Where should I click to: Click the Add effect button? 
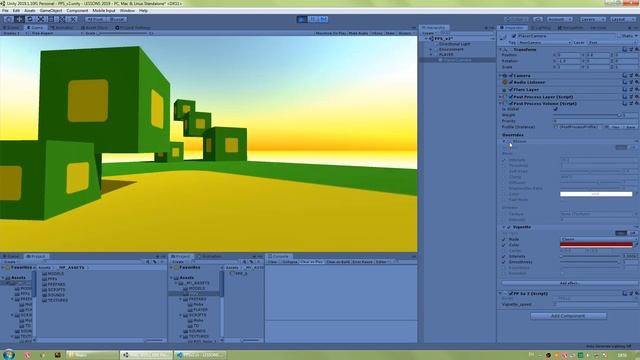click(x=569, y=283)
